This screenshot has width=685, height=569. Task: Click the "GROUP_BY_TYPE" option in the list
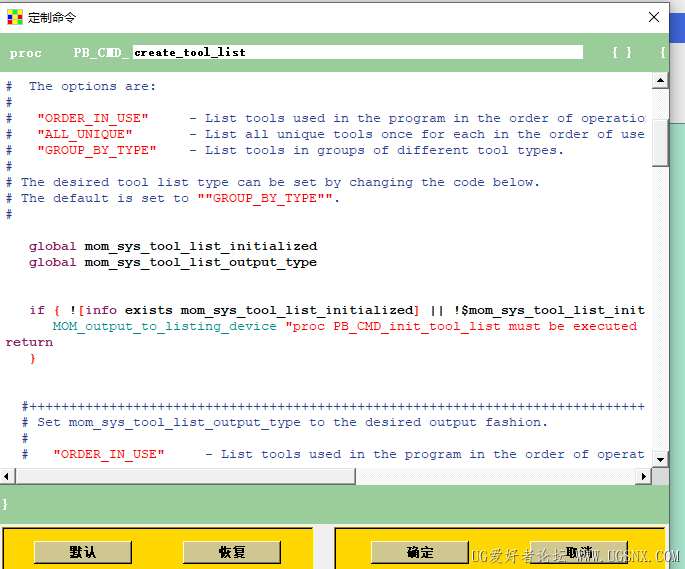click(97, 150)
